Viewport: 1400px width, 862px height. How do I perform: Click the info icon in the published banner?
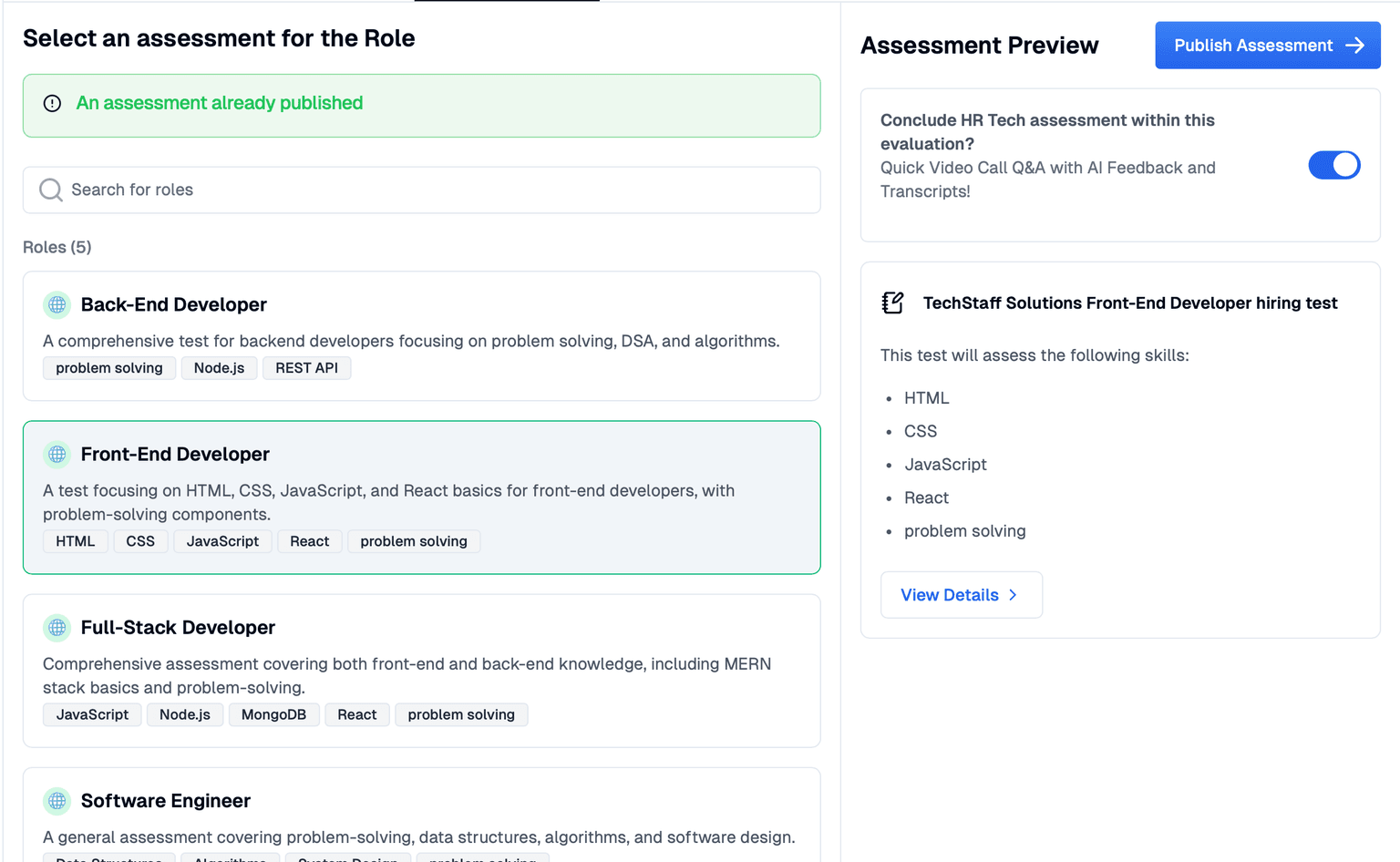(x=53, y=103)
